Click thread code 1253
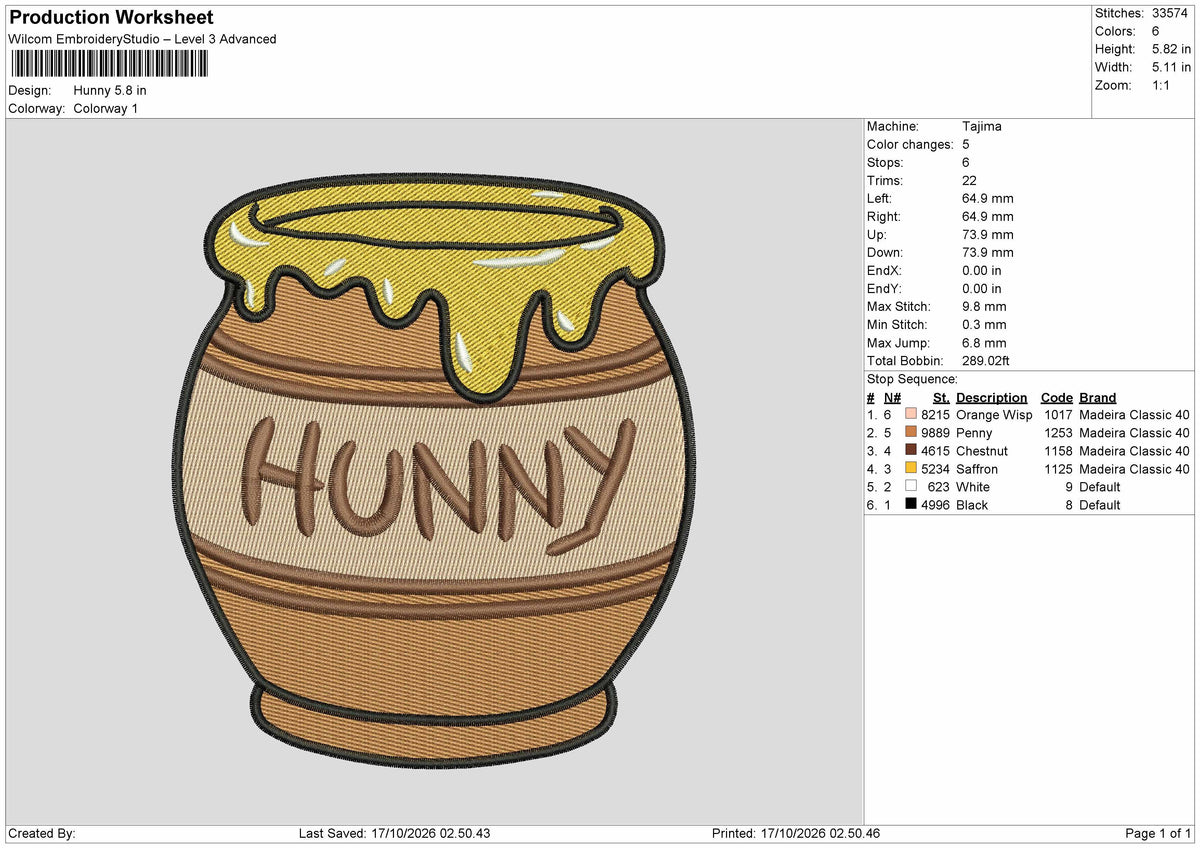The image size is (1200, 848). point(1058,433)
